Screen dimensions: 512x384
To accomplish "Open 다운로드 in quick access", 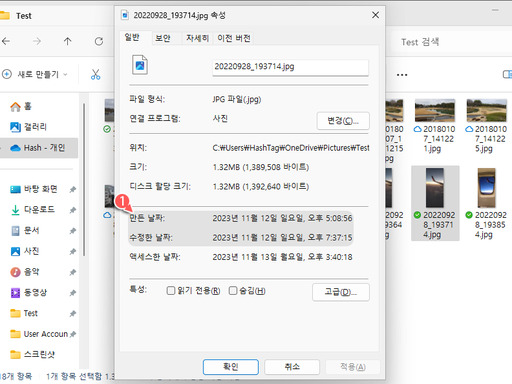I will coord(33,210).
